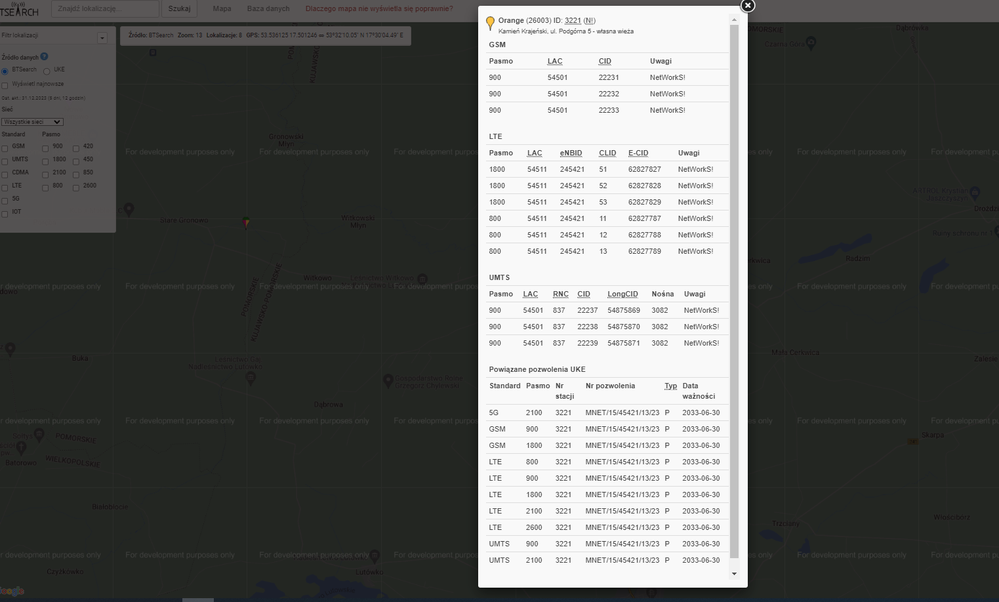999x602 pixels.
Task: Click the Znajdź lokalizację search field
Action: click(x=106, y=8)
